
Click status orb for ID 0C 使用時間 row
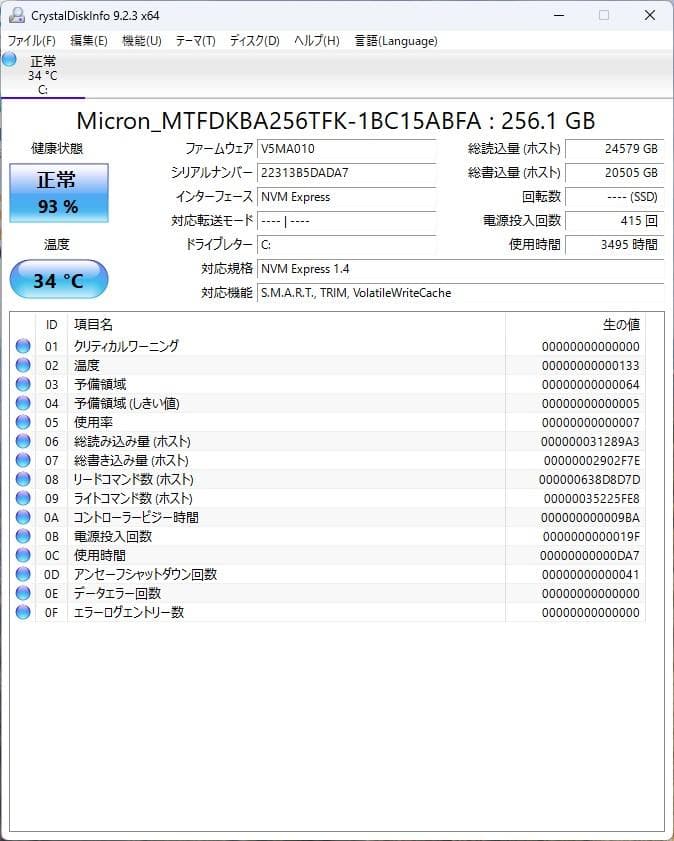[23, 555]
